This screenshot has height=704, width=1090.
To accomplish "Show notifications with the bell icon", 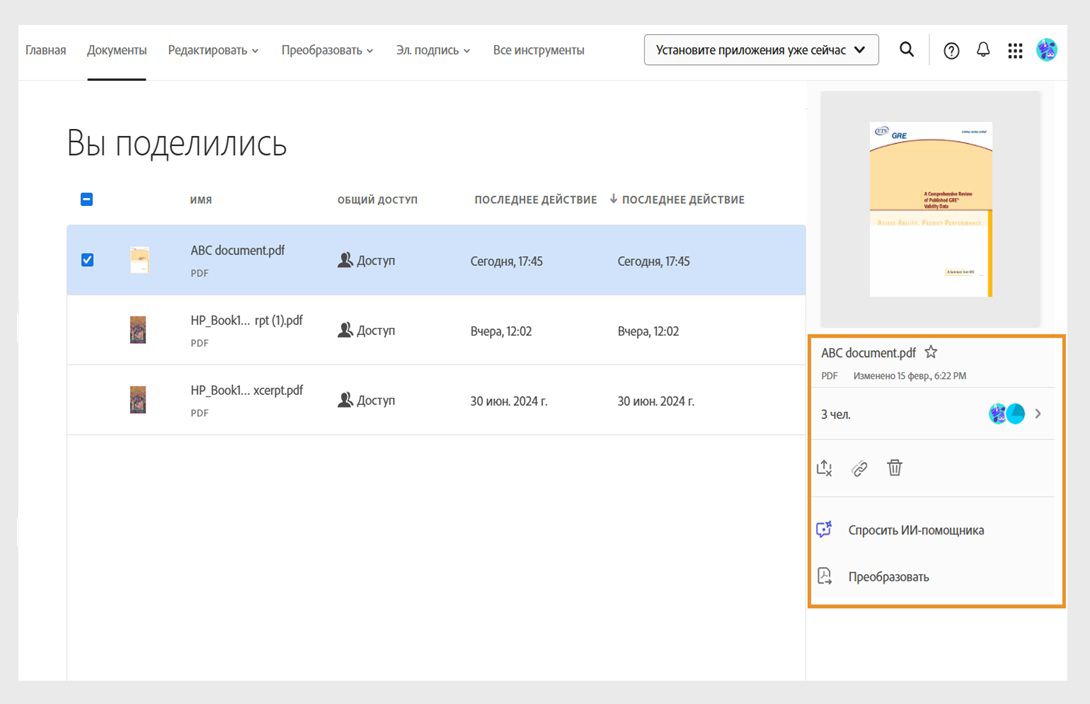I will pyautogui.click(x=983, y=49).
